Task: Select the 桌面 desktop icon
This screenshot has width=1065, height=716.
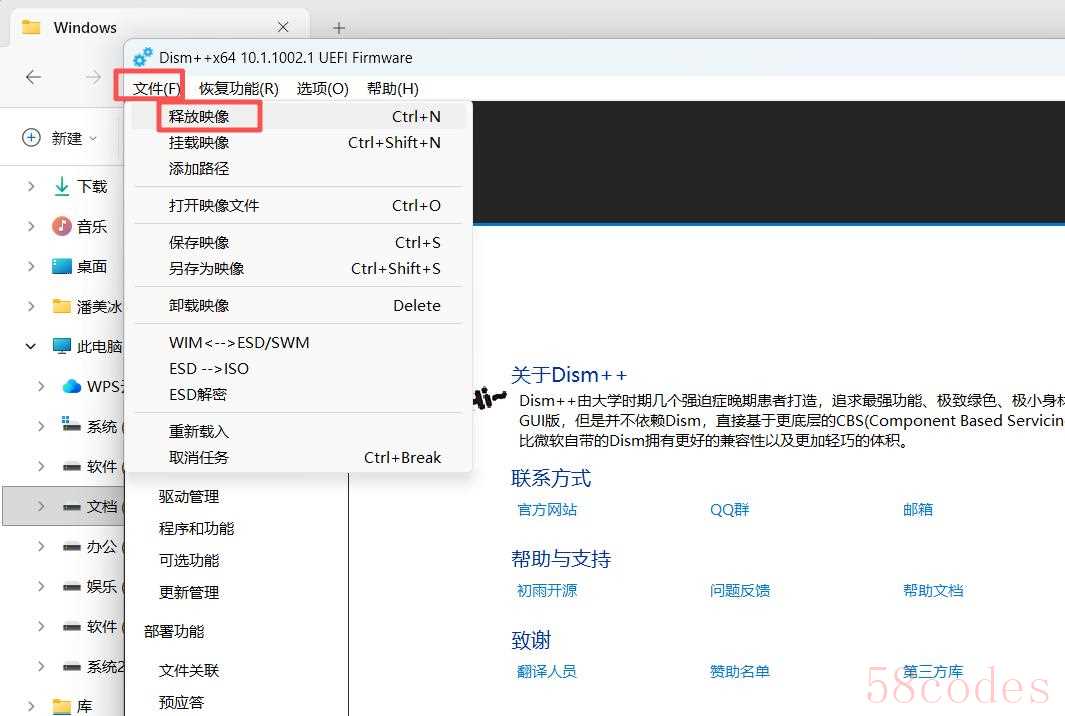Action: click(62, 266)
